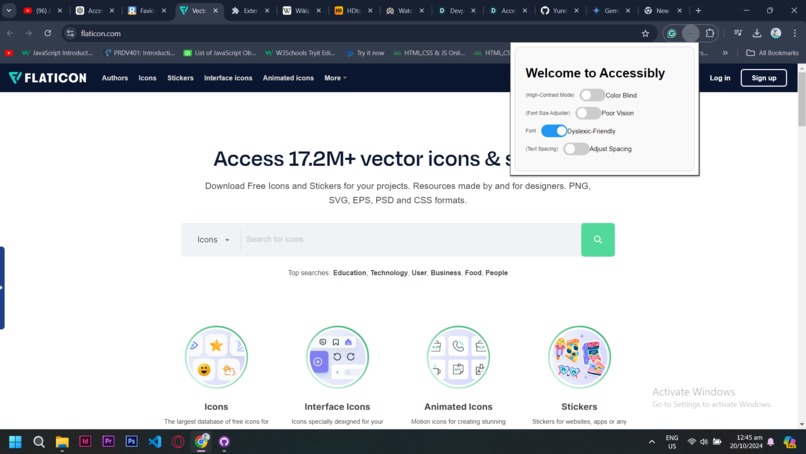The height and width of the screenshot is (454, 806).
Task: Click the green search magnifier button
Action: [x=598, y=240]
